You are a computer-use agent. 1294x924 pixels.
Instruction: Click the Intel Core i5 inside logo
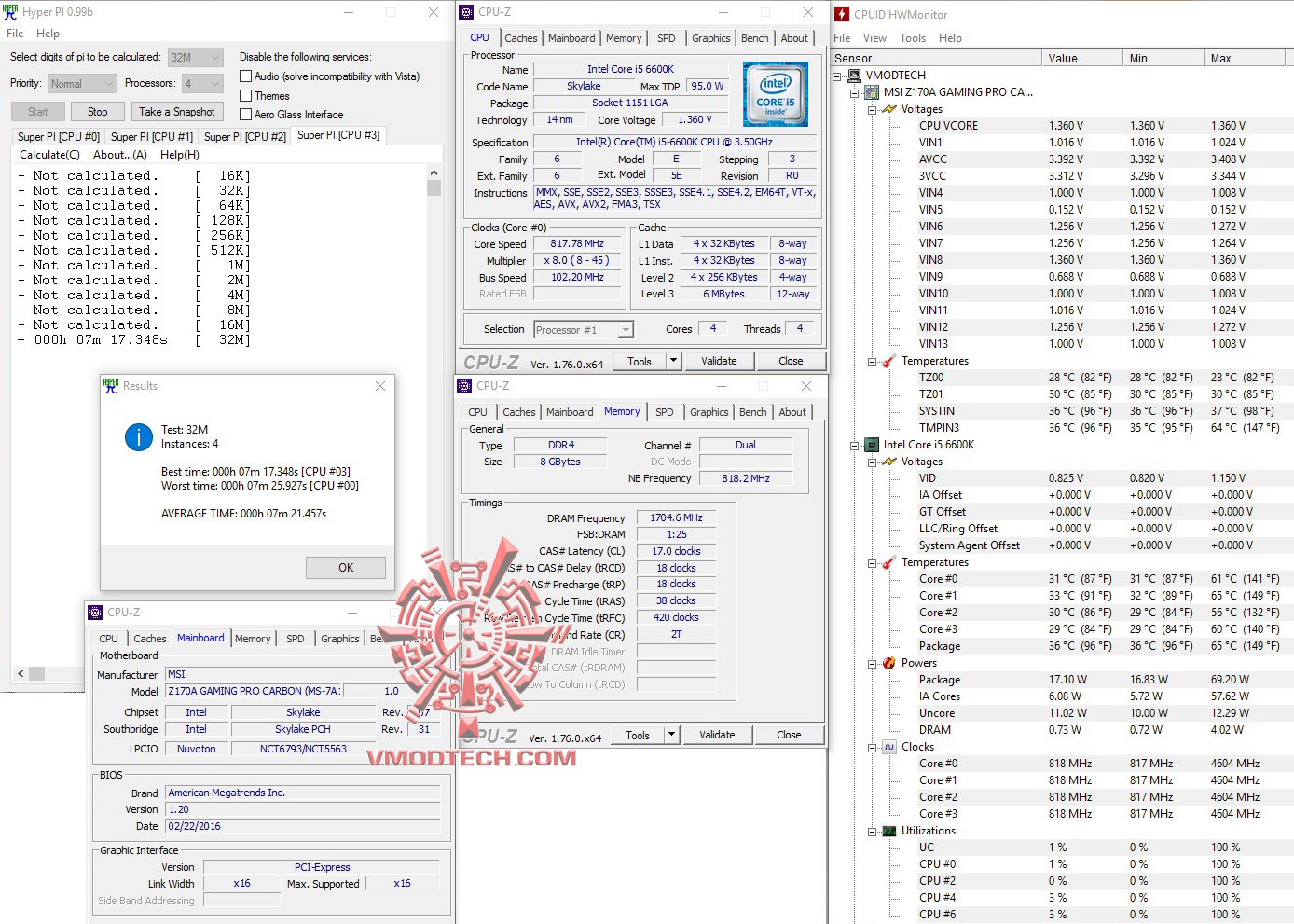[776, 94]
